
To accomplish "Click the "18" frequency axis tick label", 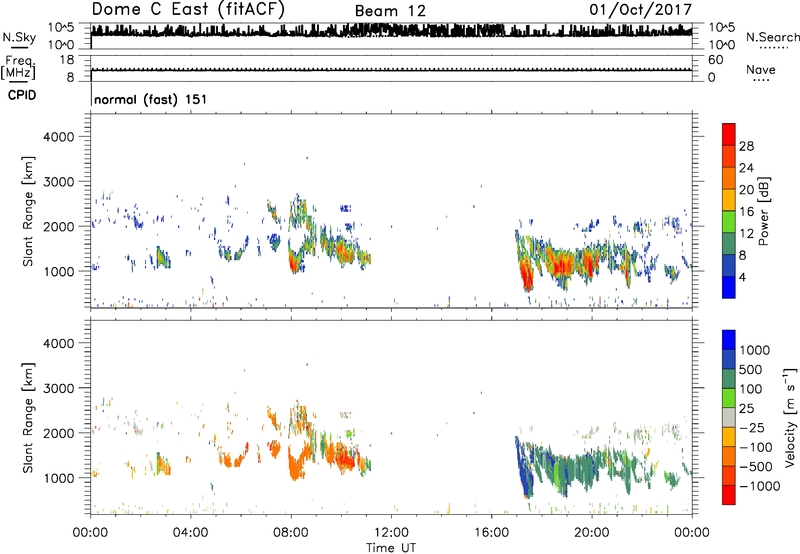I will [x=67, y=60].
